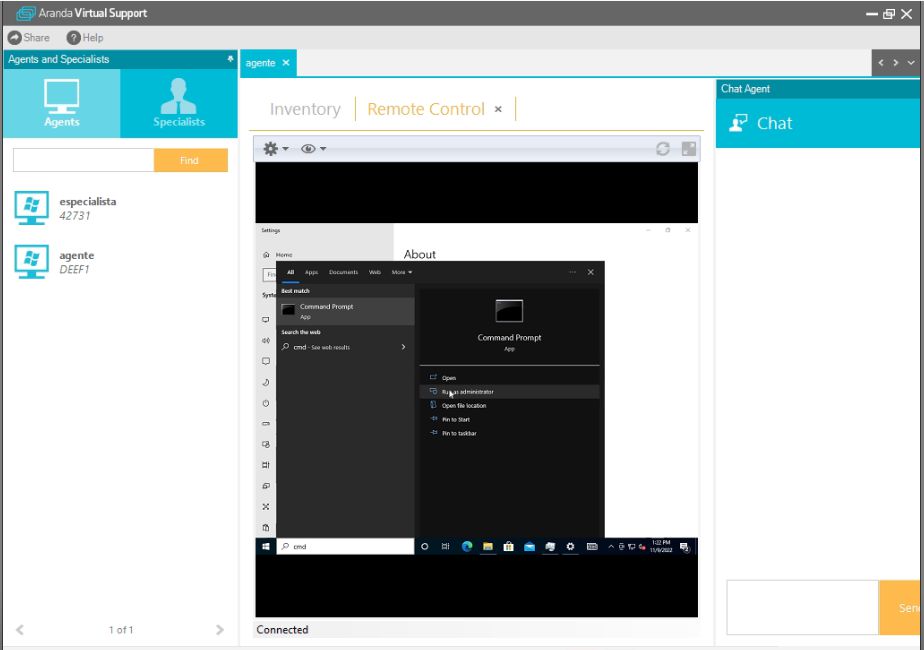Viewport: 924px width, 650px height.
Task: Select the Remote Control tab
Action: 425,109
